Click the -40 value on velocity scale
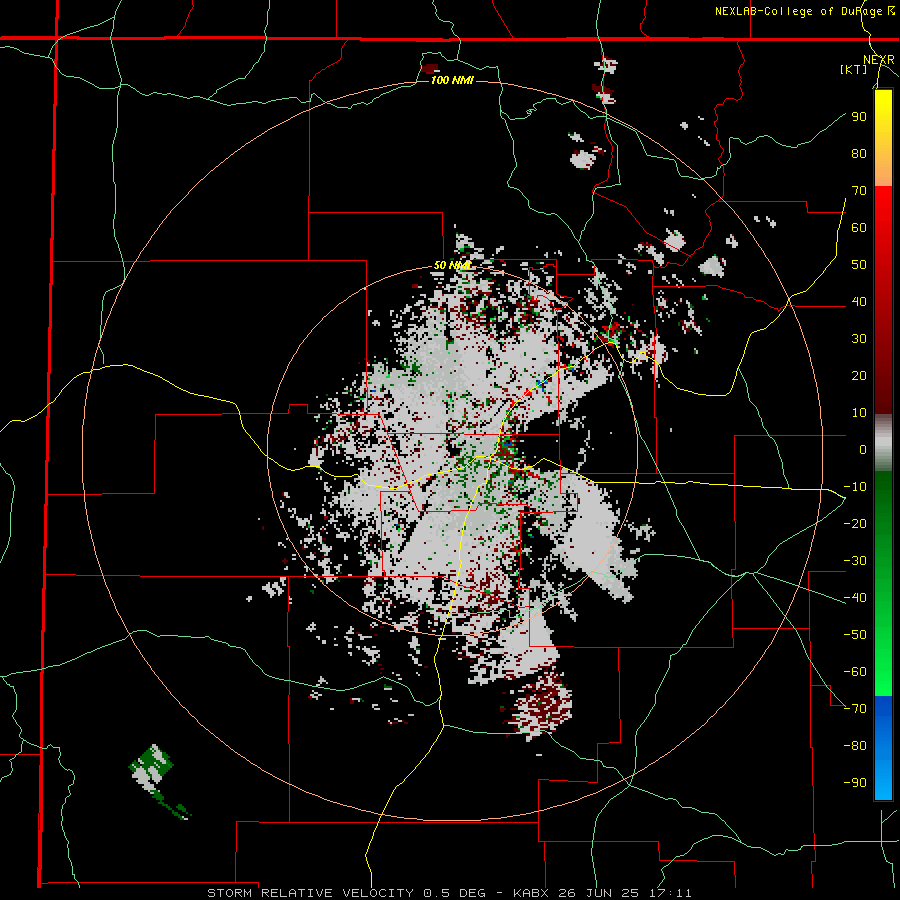The height and width of the screenshot is (900, 900). tap(855, 598)
